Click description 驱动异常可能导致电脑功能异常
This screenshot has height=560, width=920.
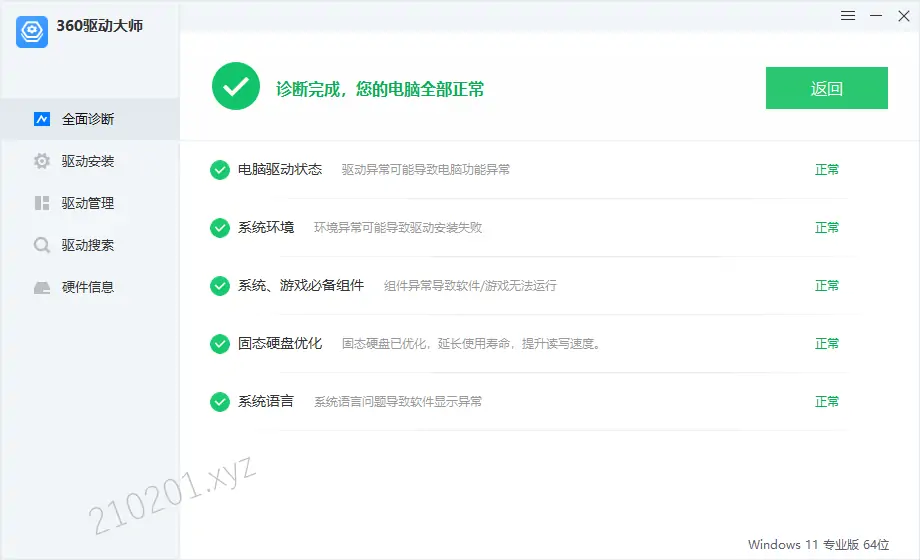426,170
